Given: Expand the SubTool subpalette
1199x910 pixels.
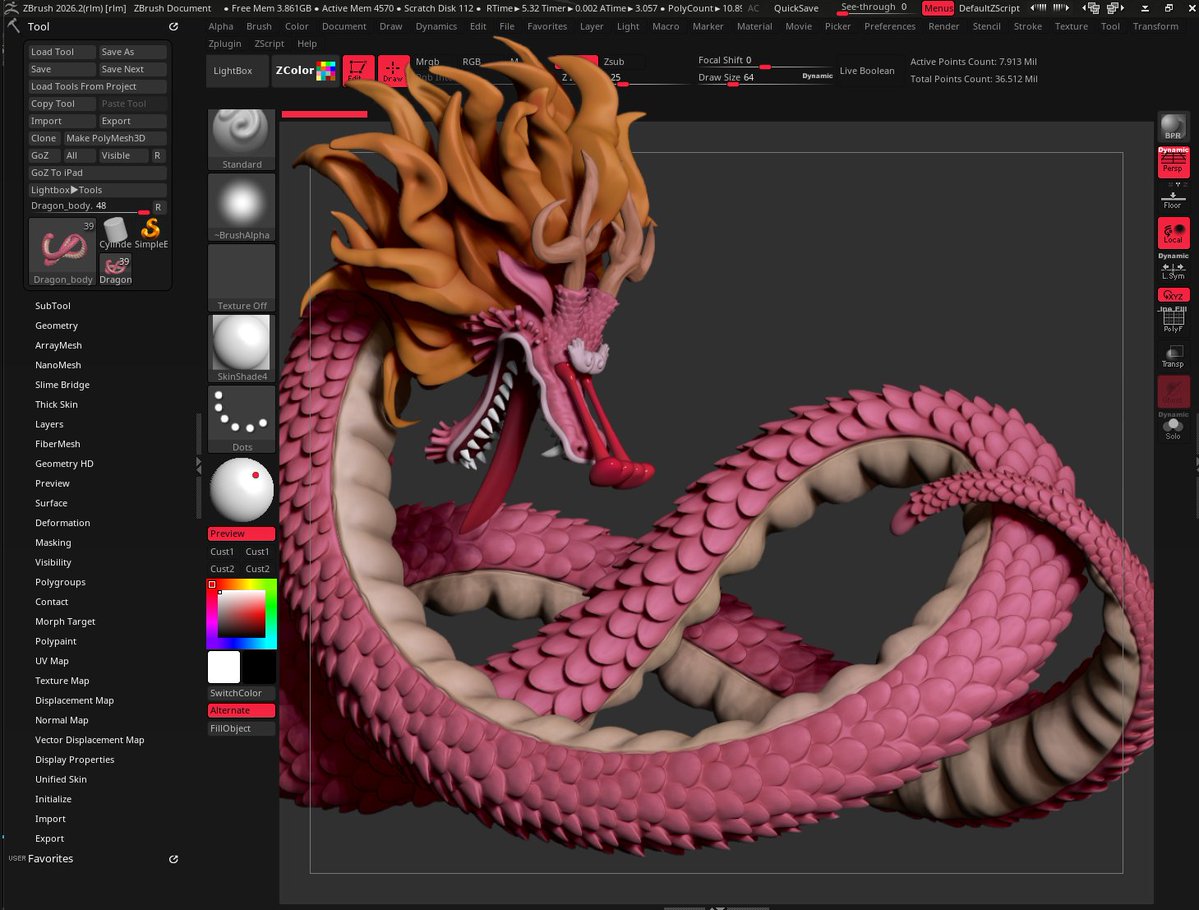Looking at the screenshot, I should tap(53, 306).
